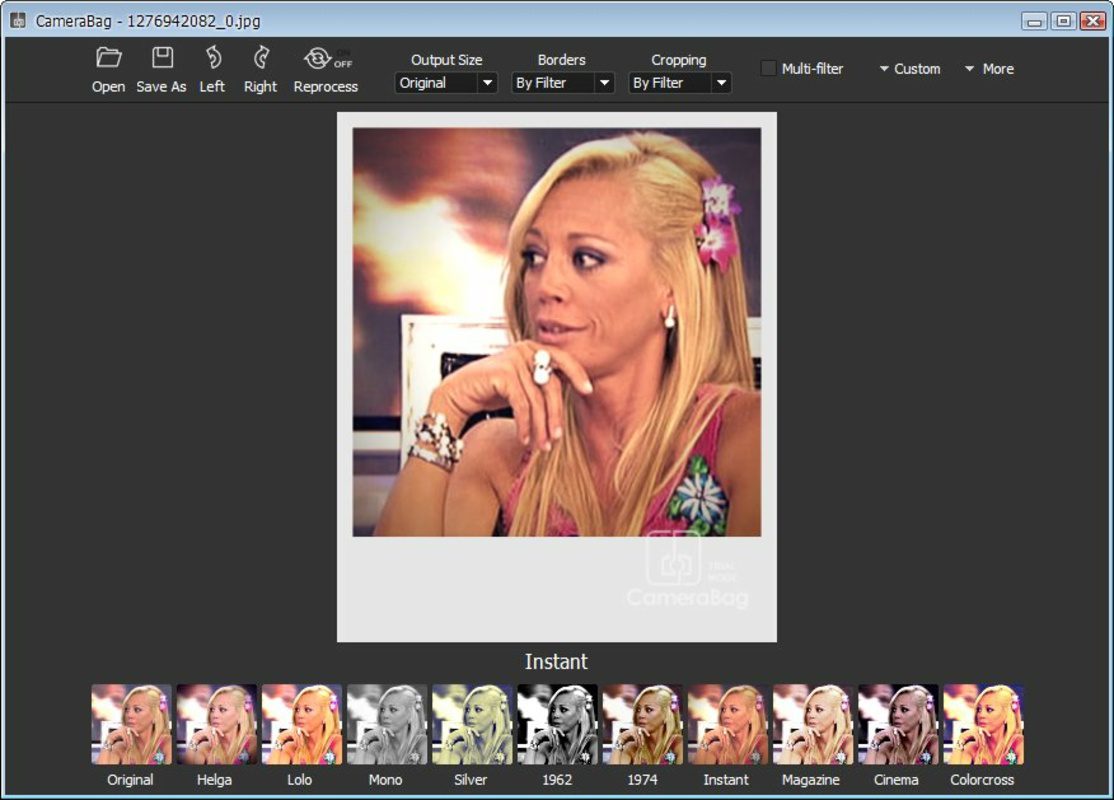Apply the 1962 filter thumbnail
Viewport: 1114px width, 800px height.
(x=558, y=724)
